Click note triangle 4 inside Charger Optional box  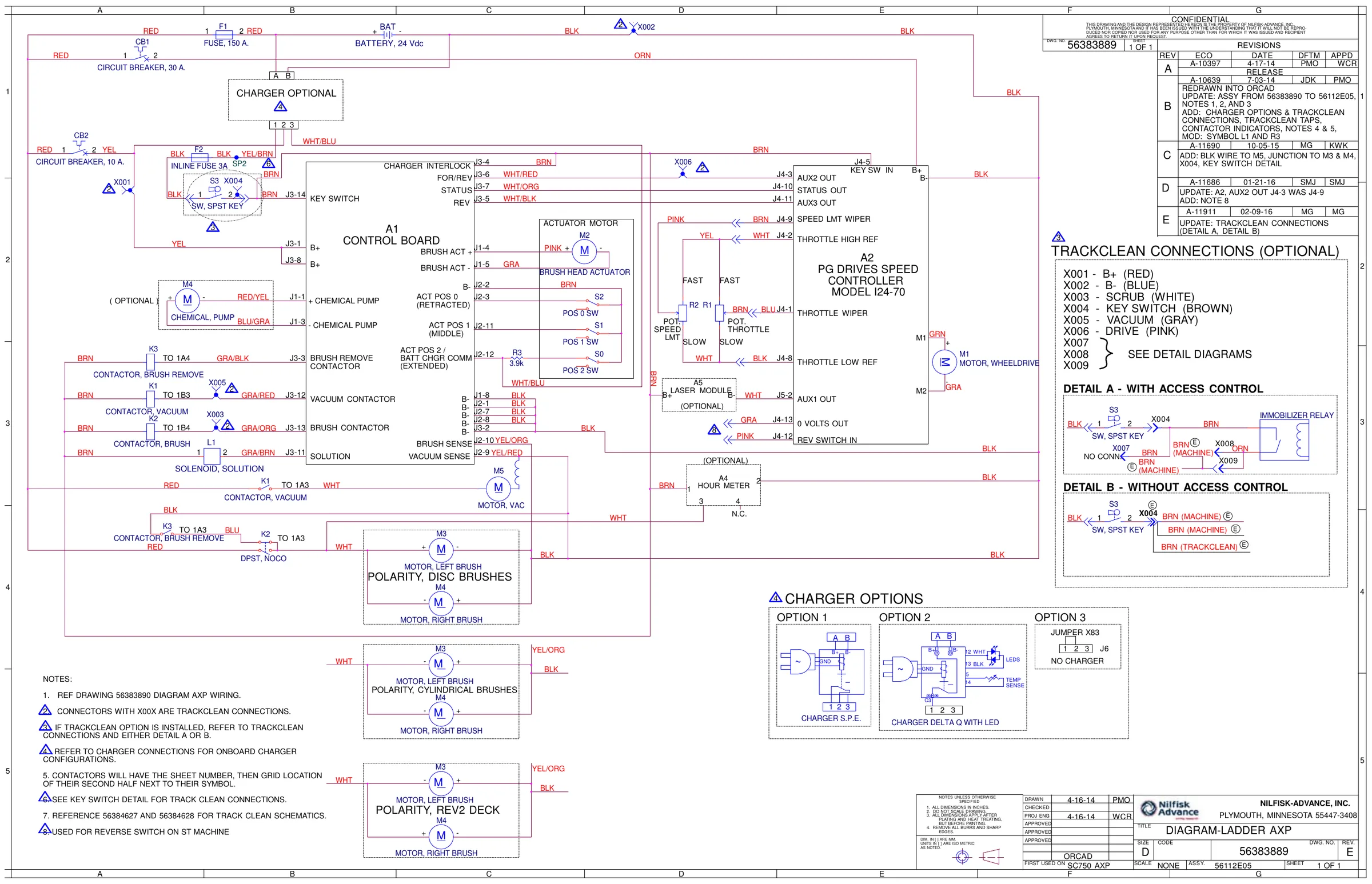280,106
